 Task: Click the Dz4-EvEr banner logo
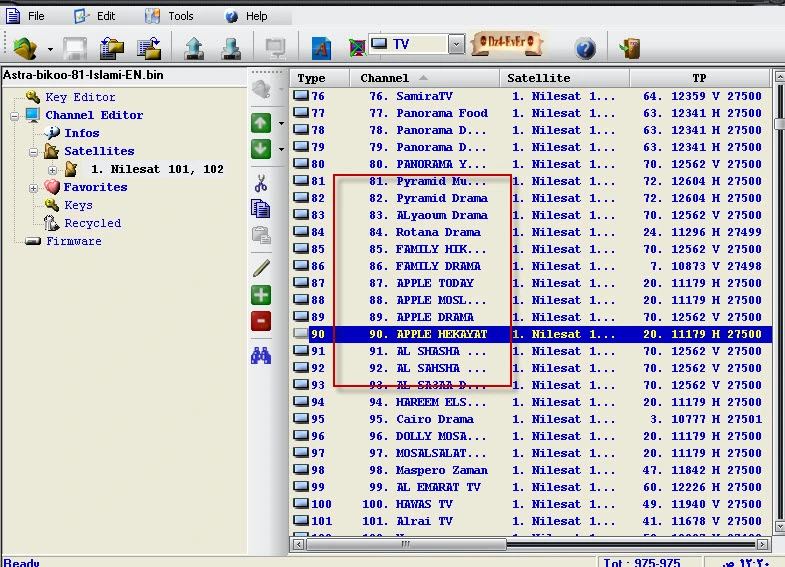507,43
